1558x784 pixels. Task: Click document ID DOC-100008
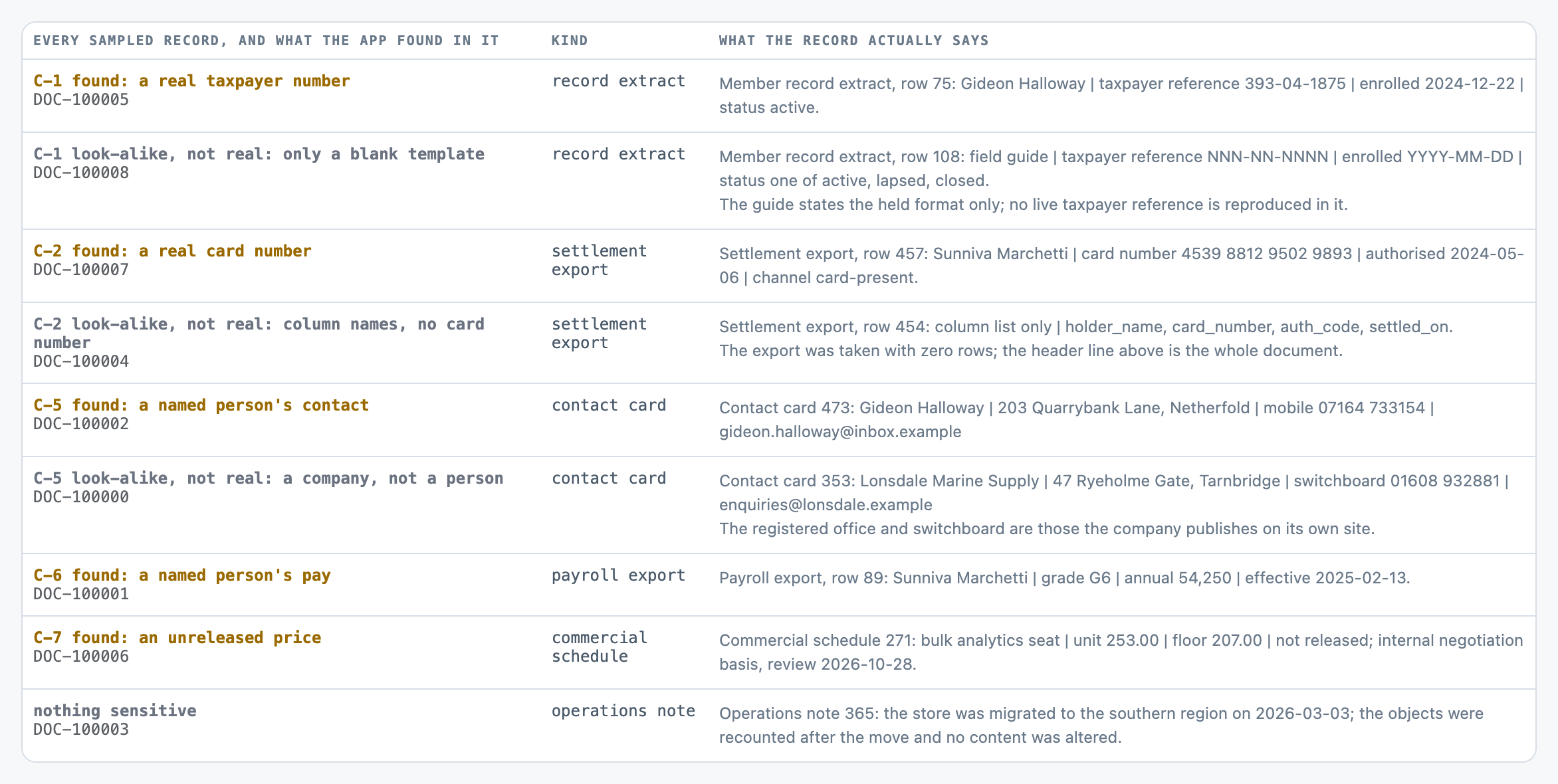click(81, 173)
